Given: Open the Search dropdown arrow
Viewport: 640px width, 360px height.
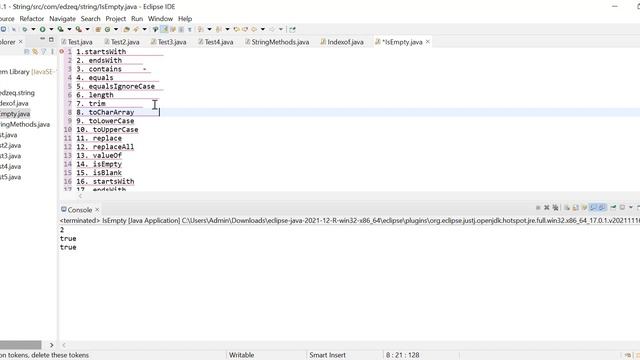Looking at the screenshot, I should [x=144, y=29].
